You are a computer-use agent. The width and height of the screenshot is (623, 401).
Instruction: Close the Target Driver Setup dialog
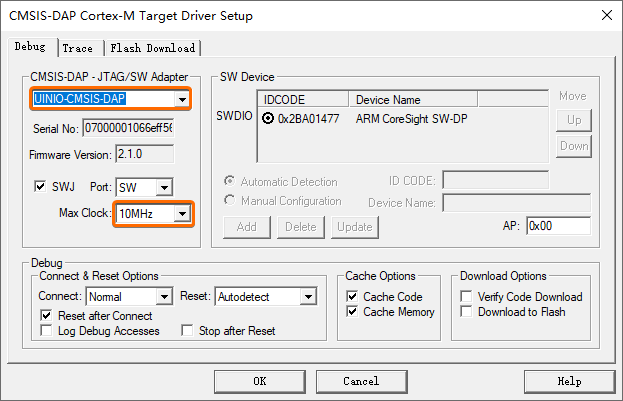coord(607,15)
